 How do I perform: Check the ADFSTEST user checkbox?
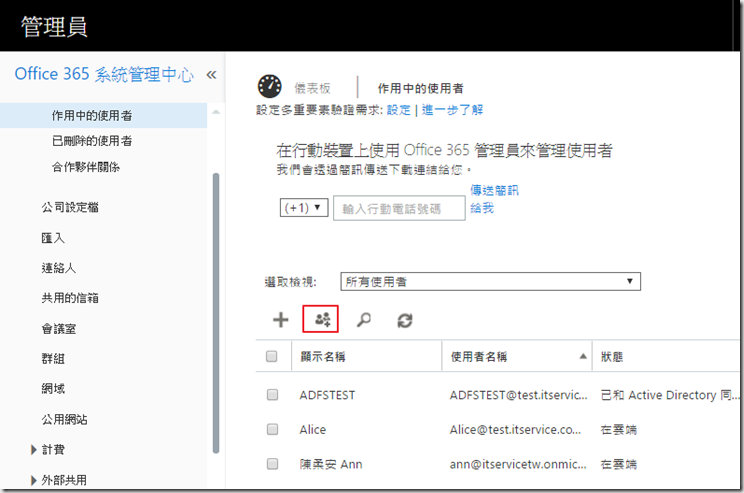click(272, 395)
